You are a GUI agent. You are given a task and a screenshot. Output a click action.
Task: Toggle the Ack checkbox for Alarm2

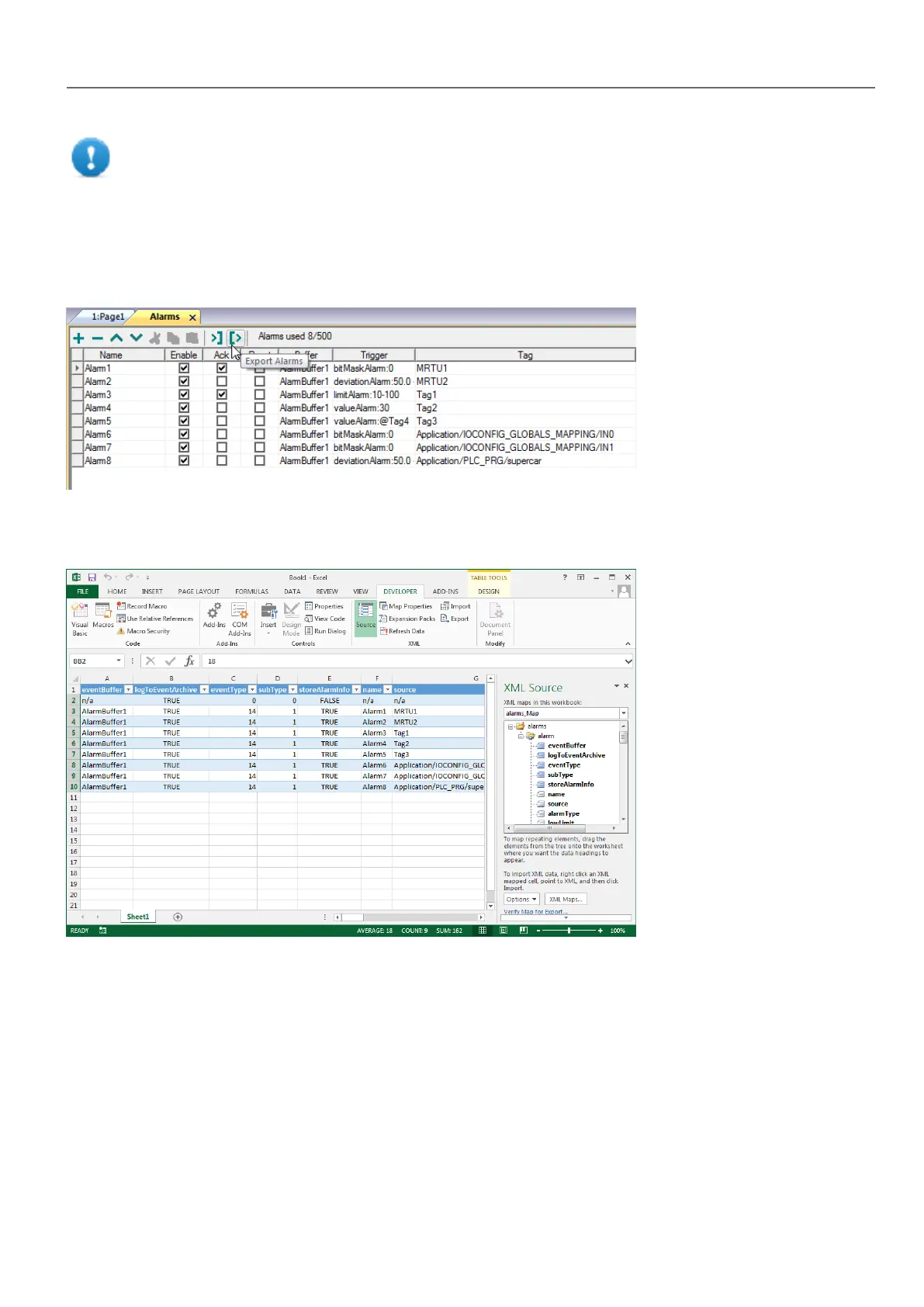[222, 382]
